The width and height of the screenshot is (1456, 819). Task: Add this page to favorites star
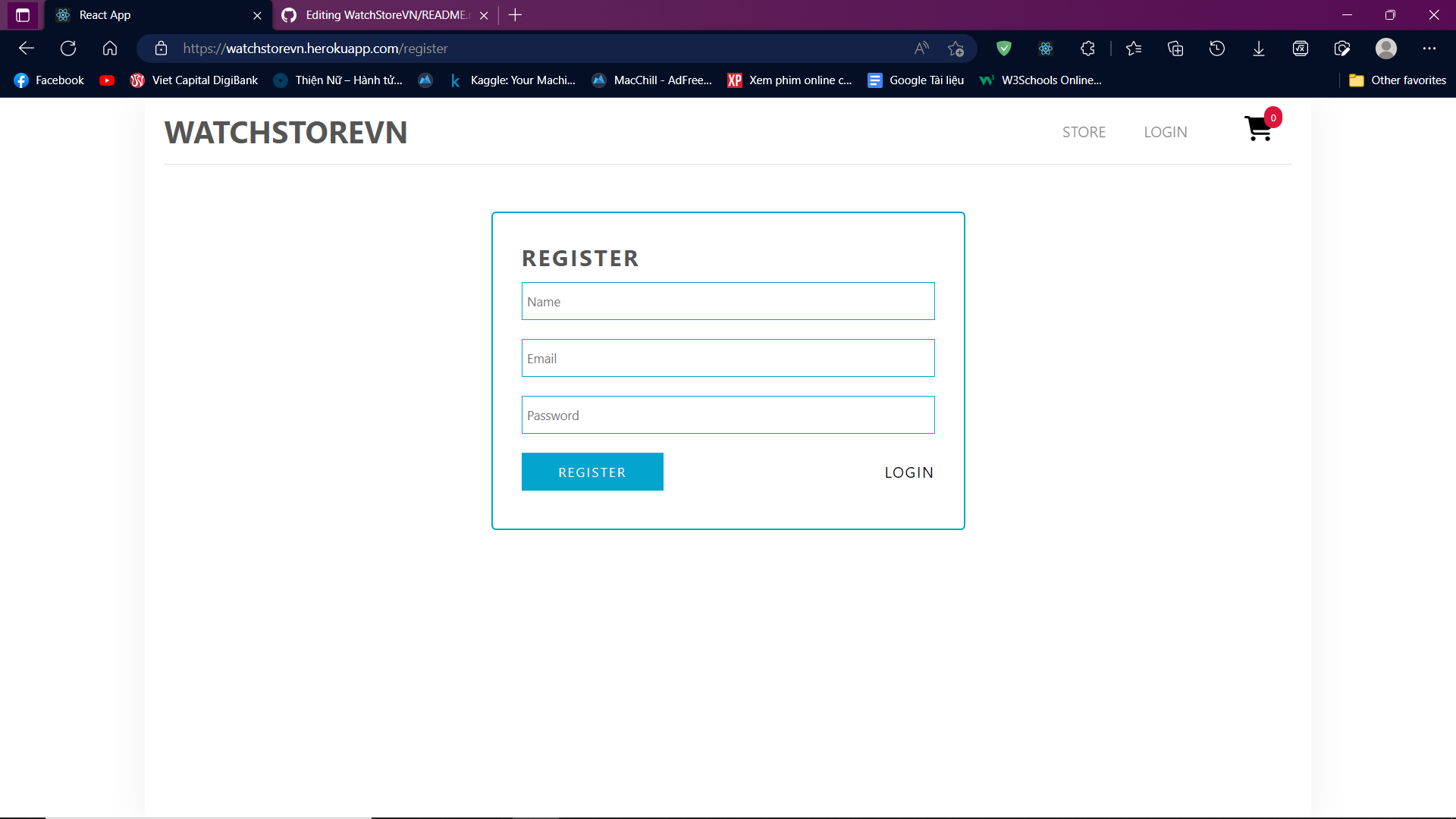tap(955, 49)
